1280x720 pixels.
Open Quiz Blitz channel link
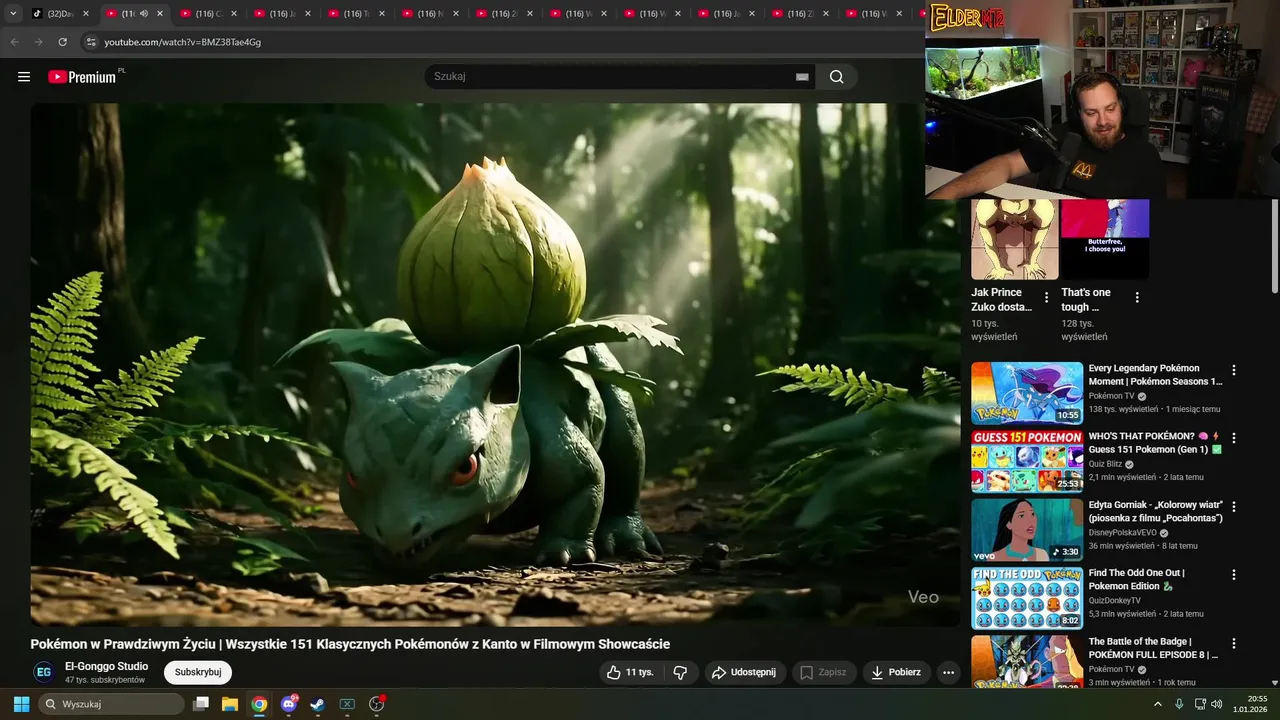(1105, 464)
